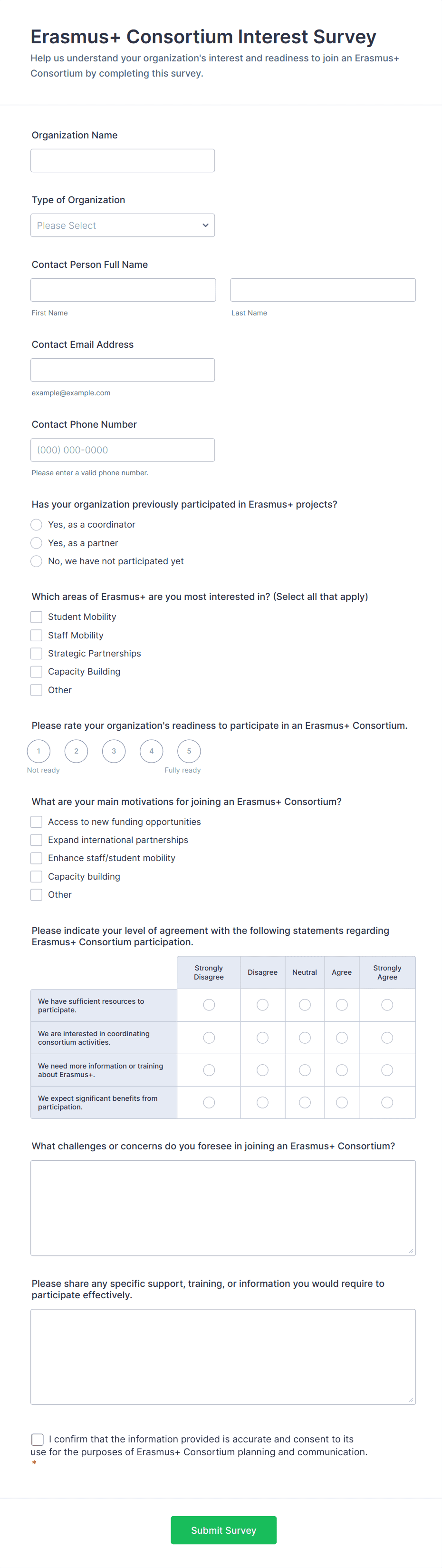
Task: Select Disagree for coordinating consortium activities
Action: tap(262, 1037)
